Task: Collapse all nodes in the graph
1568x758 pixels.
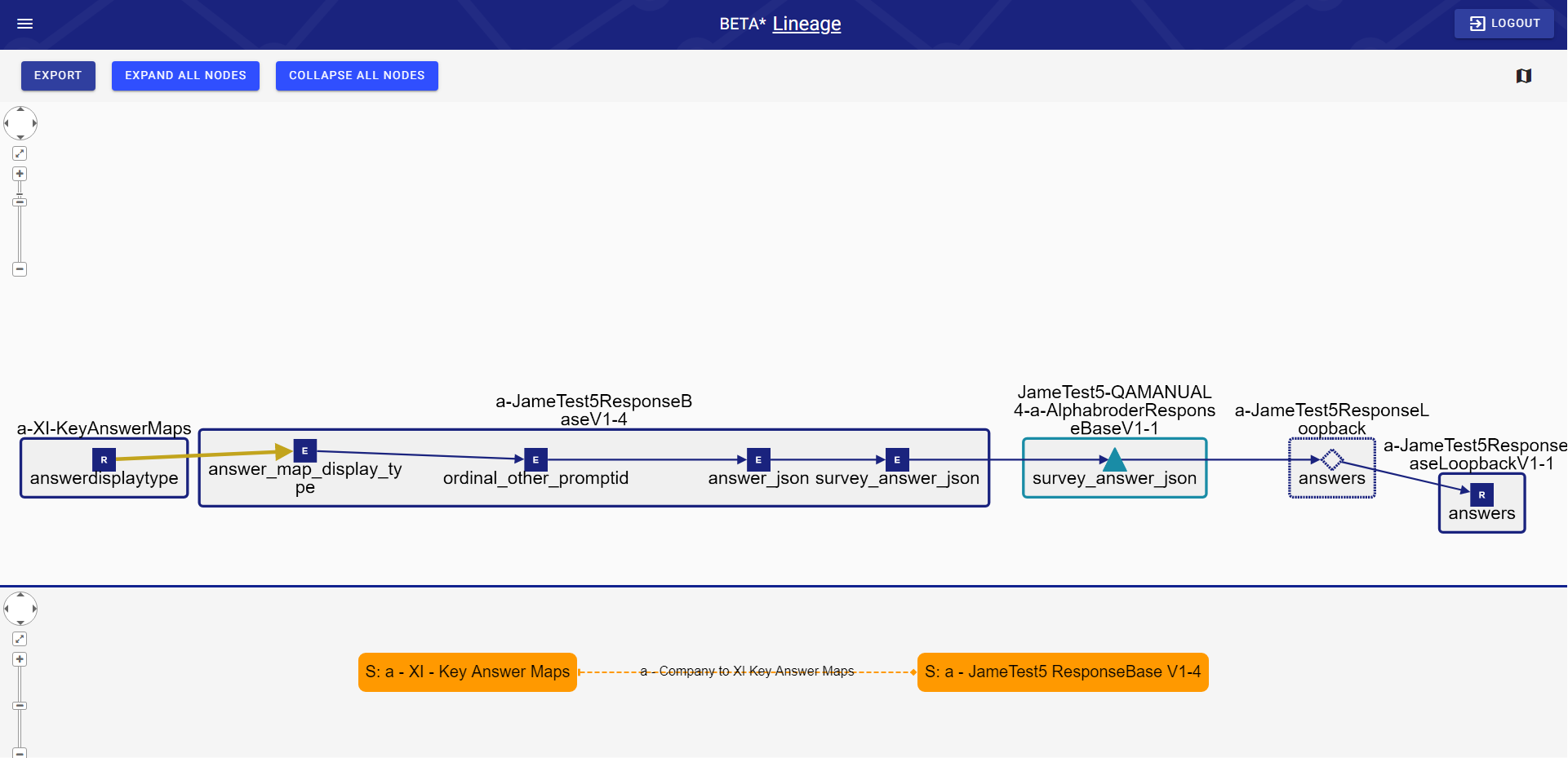Action: pos(357,76)
